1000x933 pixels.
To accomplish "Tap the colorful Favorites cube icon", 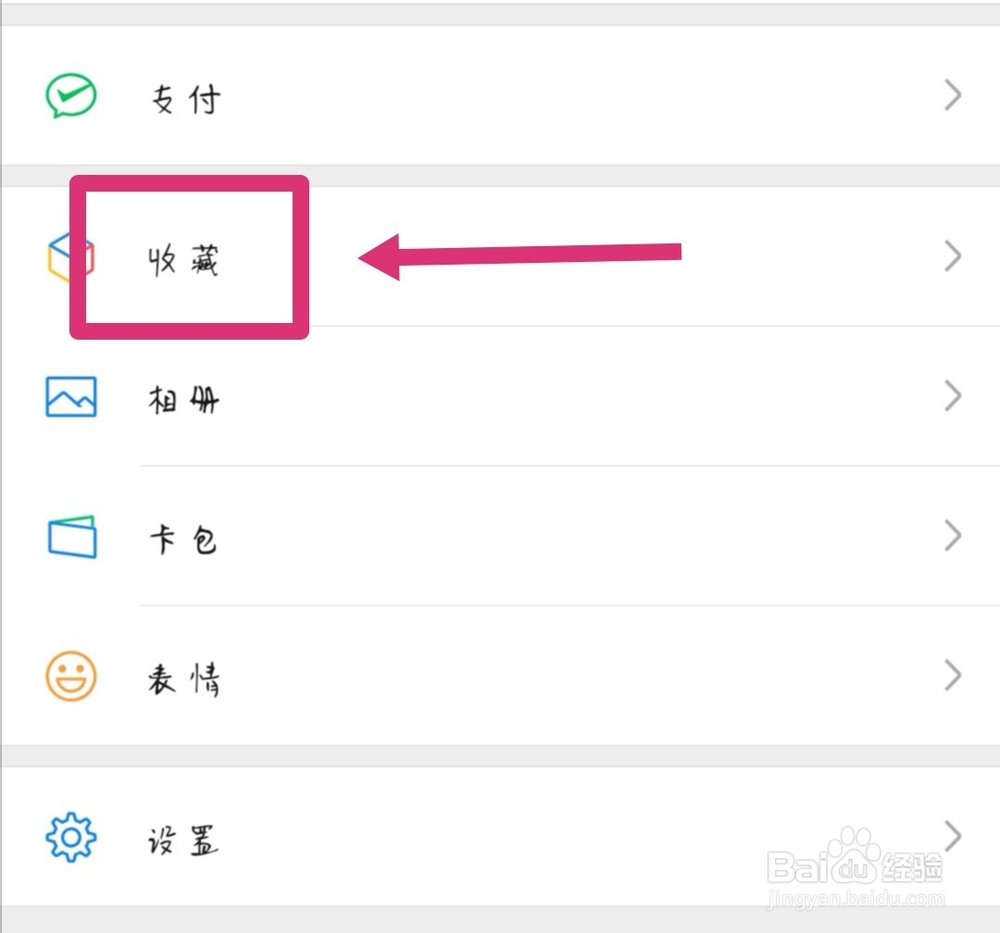I will point(71,256).
